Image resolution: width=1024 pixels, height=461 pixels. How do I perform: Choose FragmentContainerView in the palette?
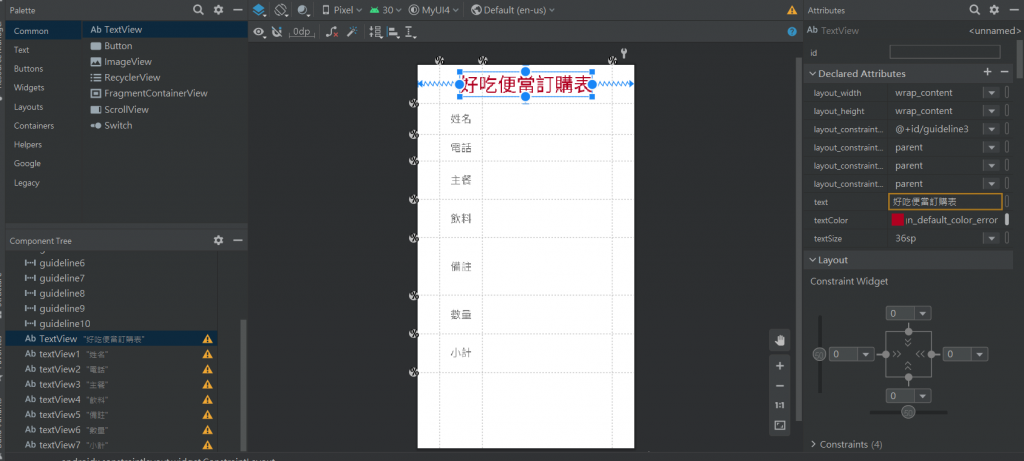pyautogui.click(x=148, y=93)
